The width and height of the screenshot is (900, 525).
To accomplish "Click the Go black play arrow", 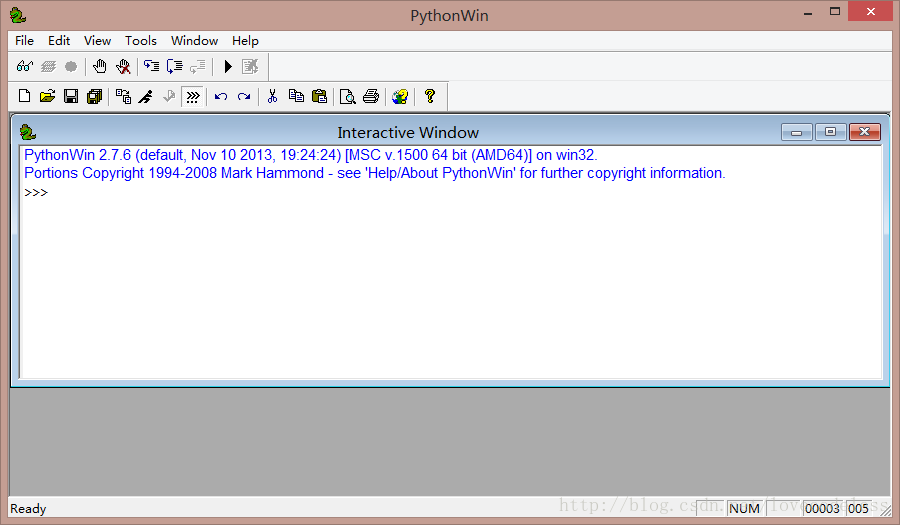I will (228, 67).
